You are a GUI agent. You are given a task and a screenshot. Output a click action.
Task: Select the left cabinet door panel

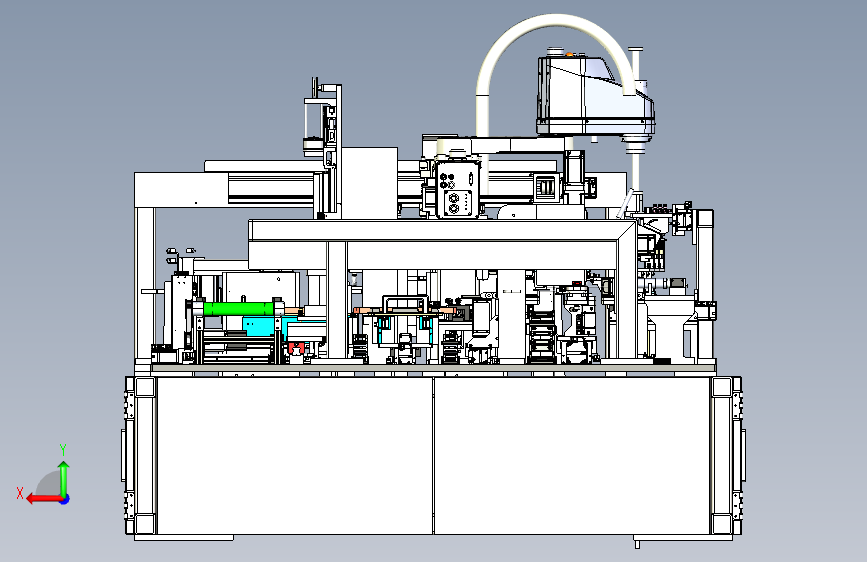294,456
